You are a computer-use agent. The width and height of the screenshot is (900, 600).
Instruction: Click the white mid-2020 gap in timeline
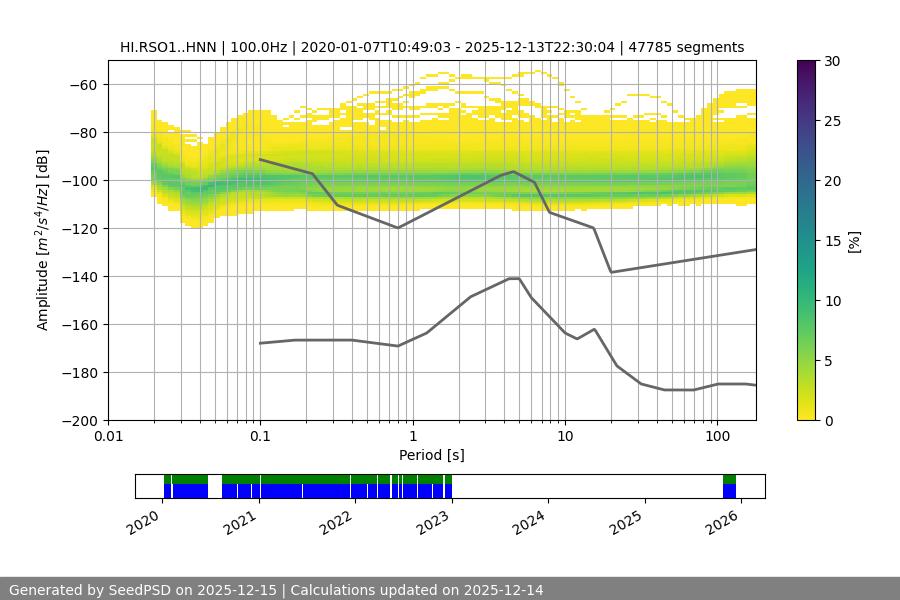point(214,486)
